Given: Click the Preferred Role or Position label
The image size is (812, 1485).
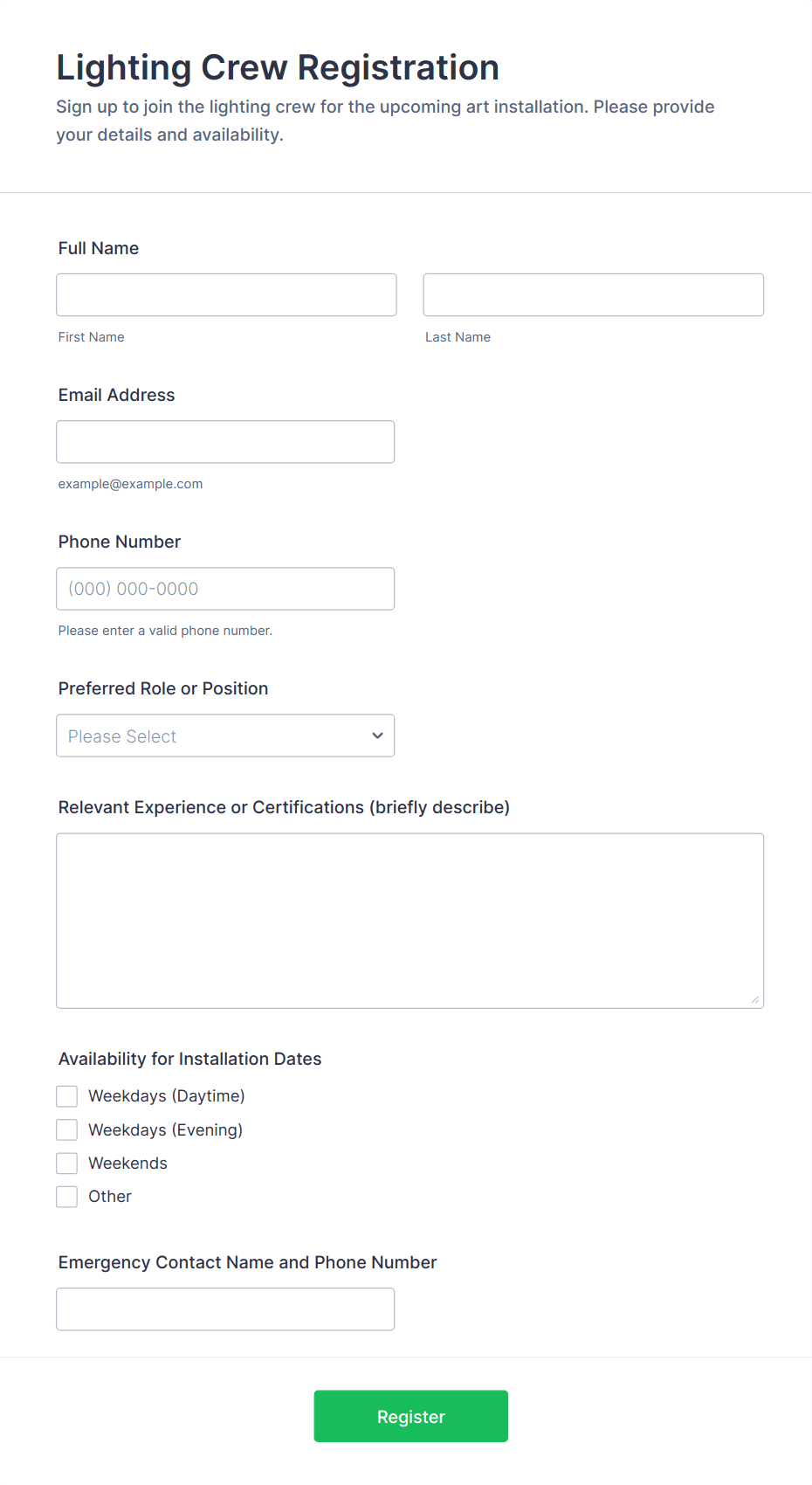Looking at the screenshot, I should 163,688.
